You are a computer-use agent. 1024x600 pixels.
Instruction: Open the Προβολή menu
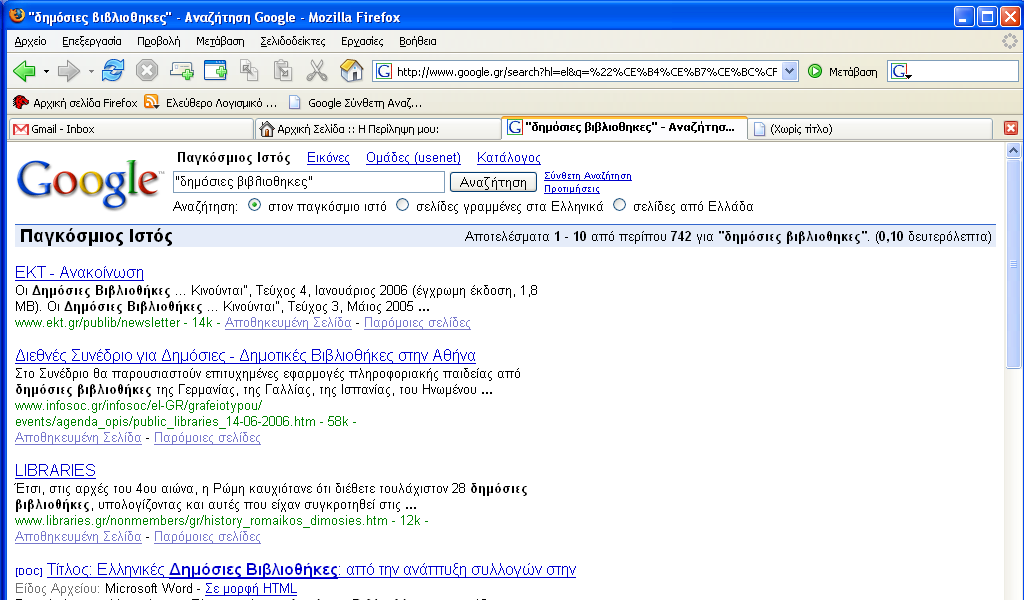[159, 41]
